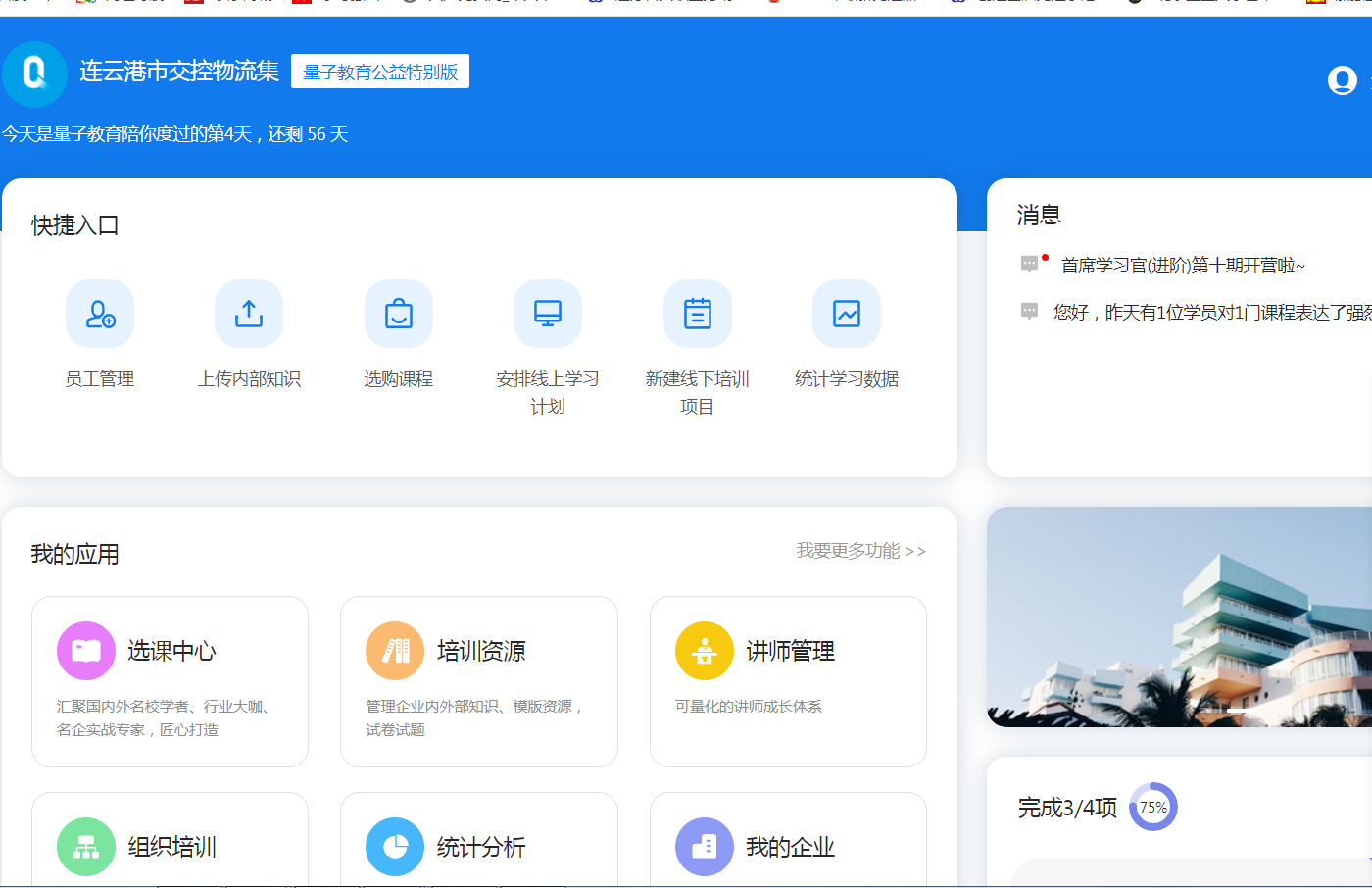This screenshot has width=1372, height=888.
Task: Click the pink 选课中心 book icon
Action: click(86, 651)
